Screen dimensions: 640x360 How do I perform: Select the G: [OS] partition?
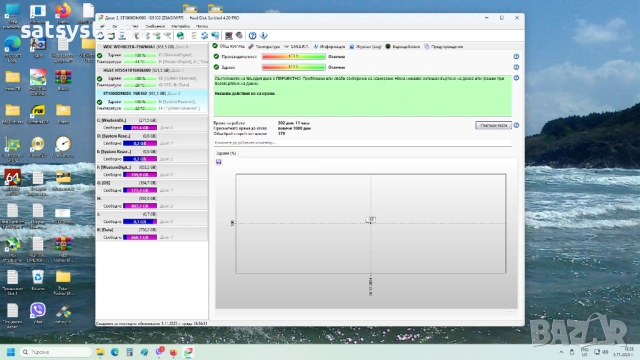tap(152, 187)
